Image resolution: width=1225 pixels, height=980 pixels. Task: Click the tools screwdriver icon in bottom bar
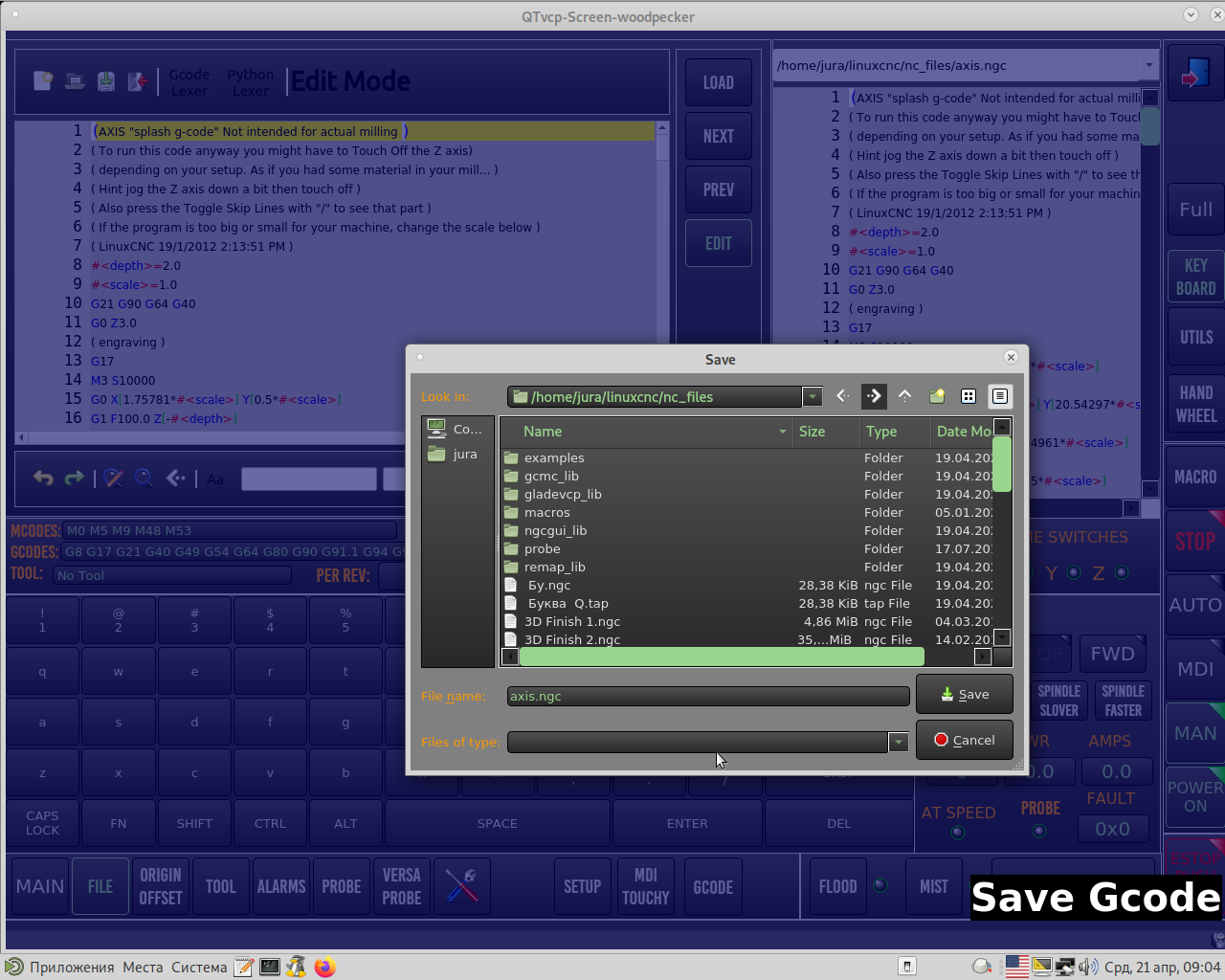coord(462,886)
